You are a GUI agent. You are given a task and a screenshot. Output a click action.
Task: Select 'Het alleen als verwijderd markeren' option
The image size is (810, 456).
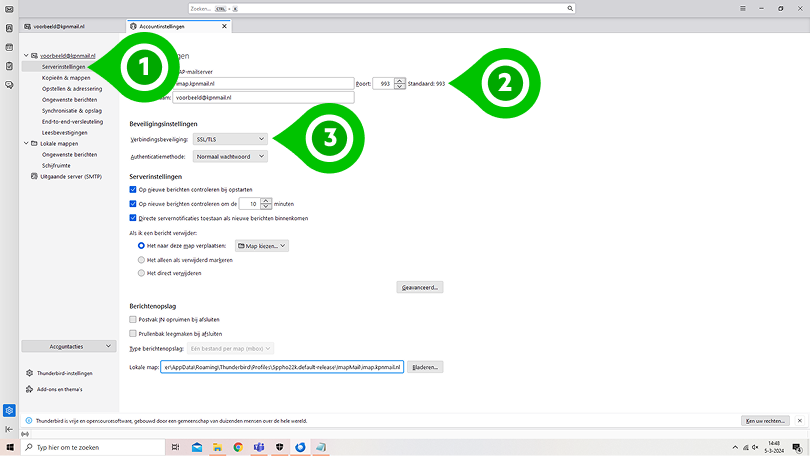point(141,260)
